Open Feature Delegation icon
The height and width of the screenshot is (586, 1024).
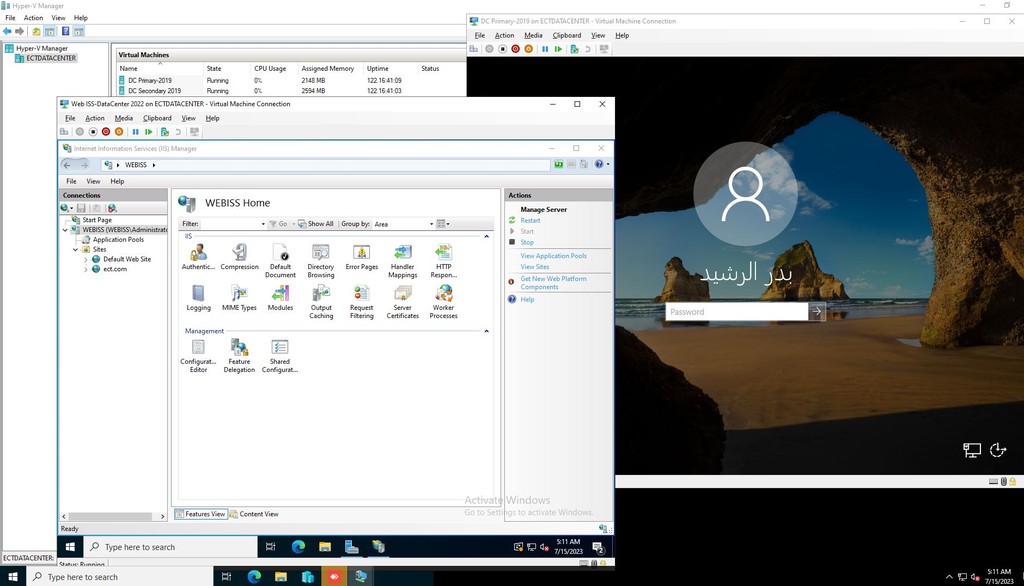[239, 356]
